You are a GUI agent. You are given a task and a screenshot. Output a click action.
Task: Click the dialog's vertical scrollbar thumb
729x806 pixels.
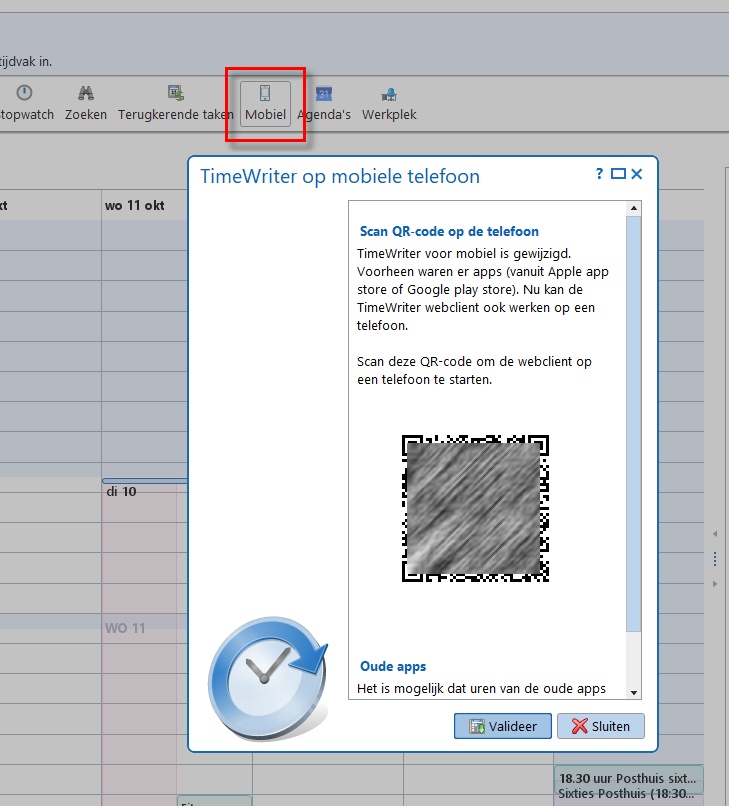[634, 424]
